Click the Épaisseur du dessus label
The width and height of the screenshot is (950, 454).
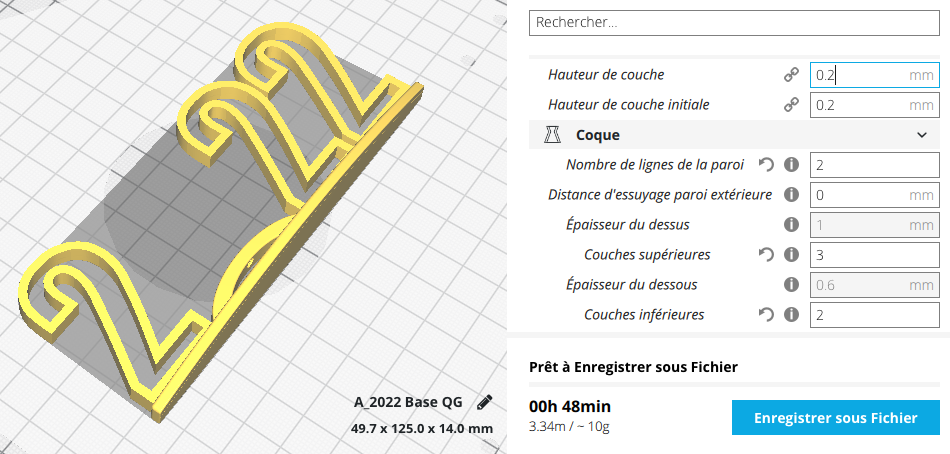pyautogui.click(x=628, y=225)
